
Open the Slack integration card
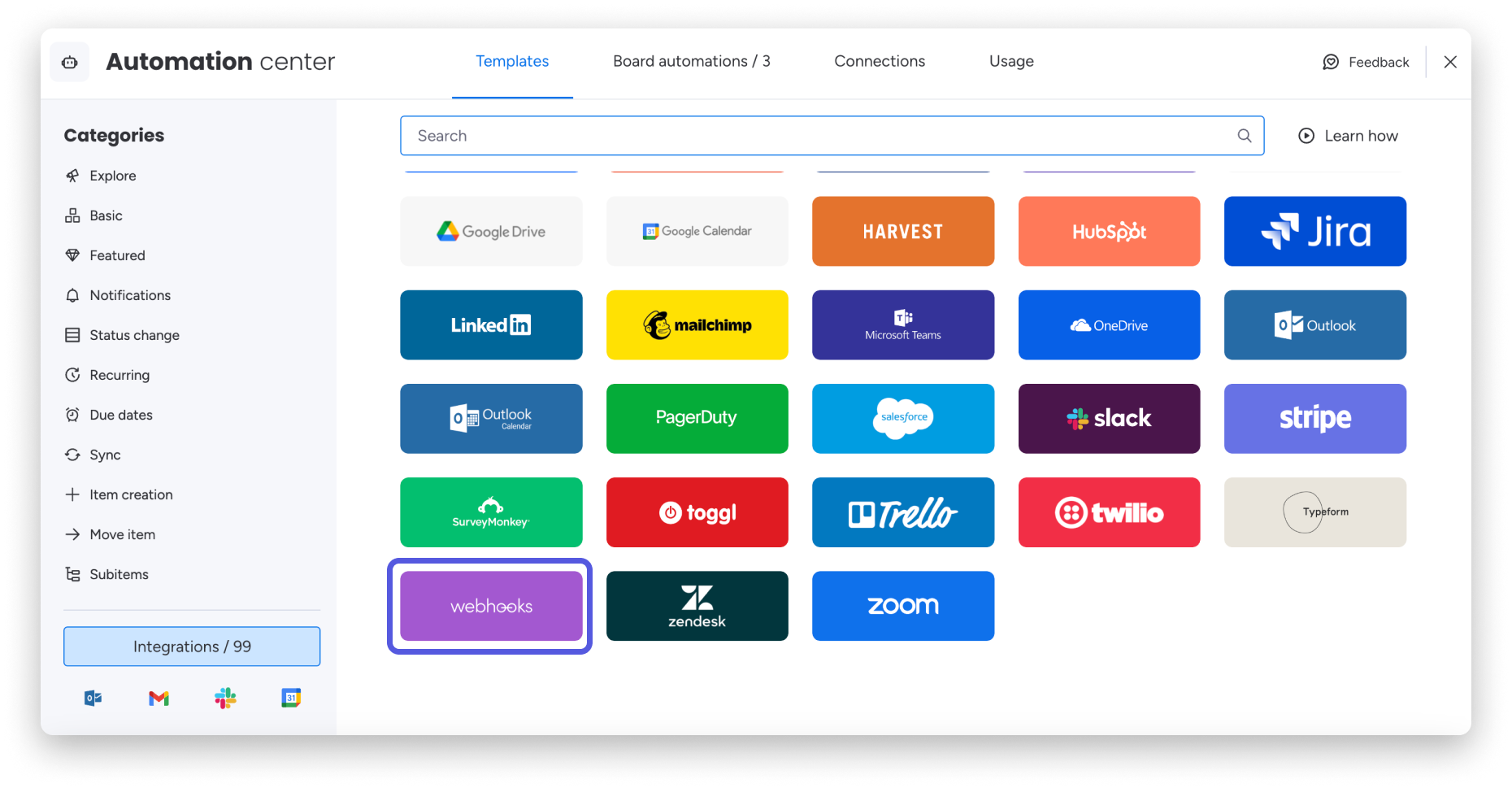[x=1109, y=419]
